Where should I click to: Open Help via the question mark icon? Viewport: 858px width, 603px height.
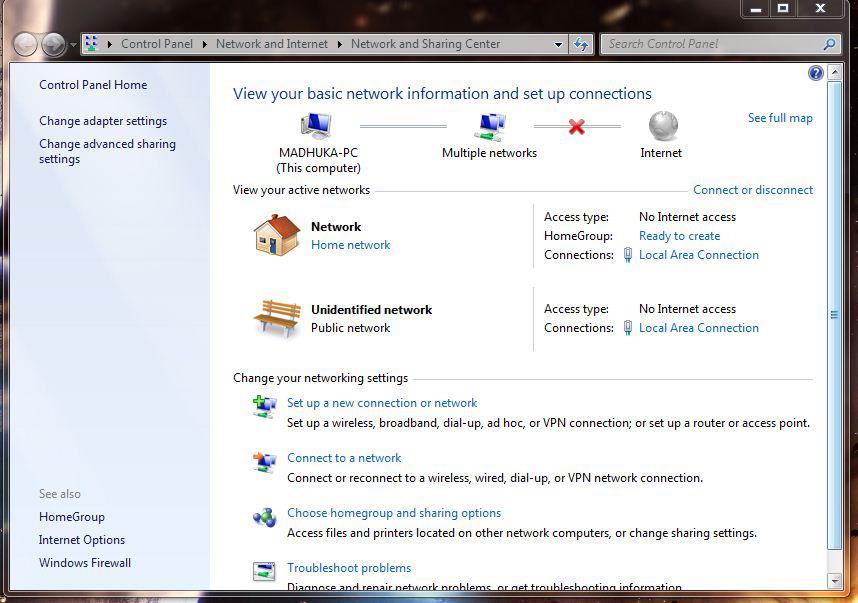click(x=815, y=72)
